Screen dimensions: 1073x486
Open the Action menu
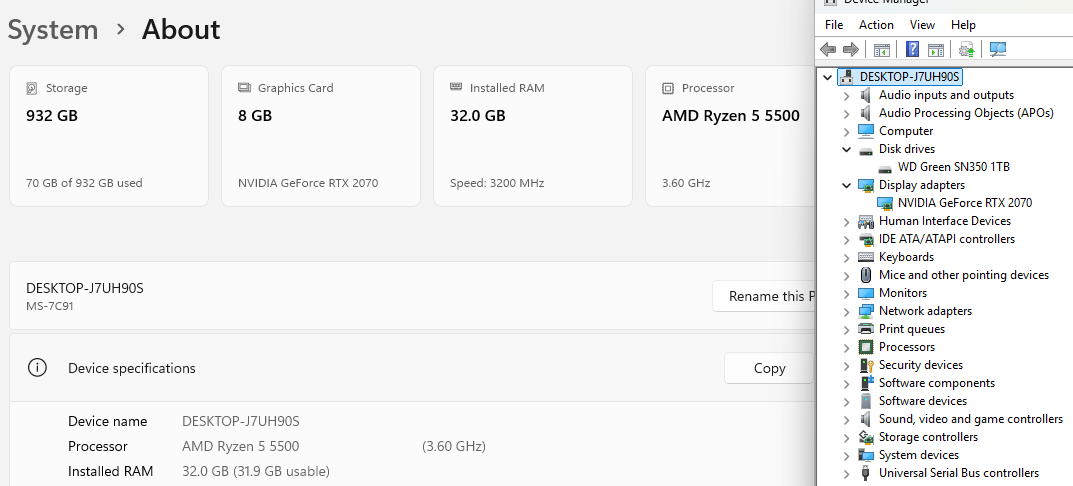(876, 25)
